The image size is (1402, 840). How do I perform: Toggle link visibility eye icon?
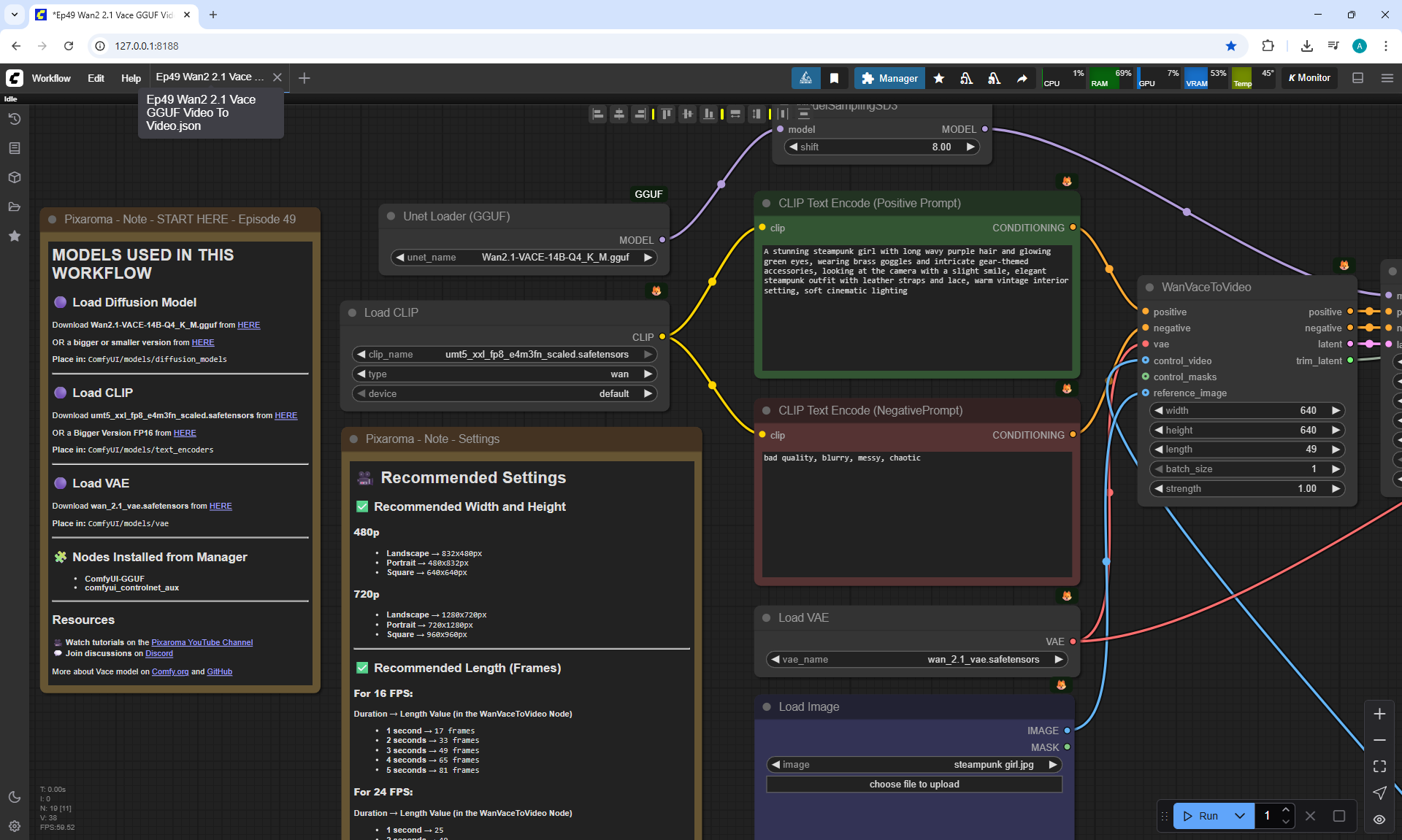point(1379,820)
